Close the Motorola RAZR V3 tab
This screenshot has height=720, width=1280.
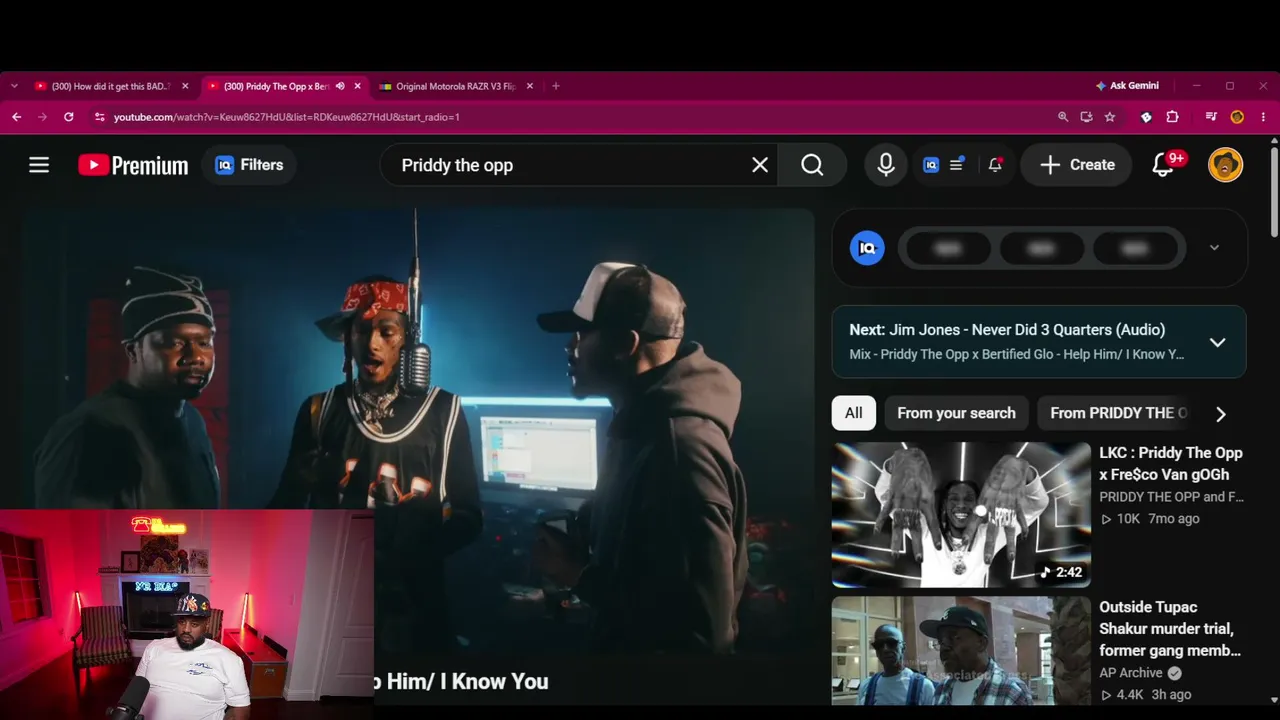[529, 86]
